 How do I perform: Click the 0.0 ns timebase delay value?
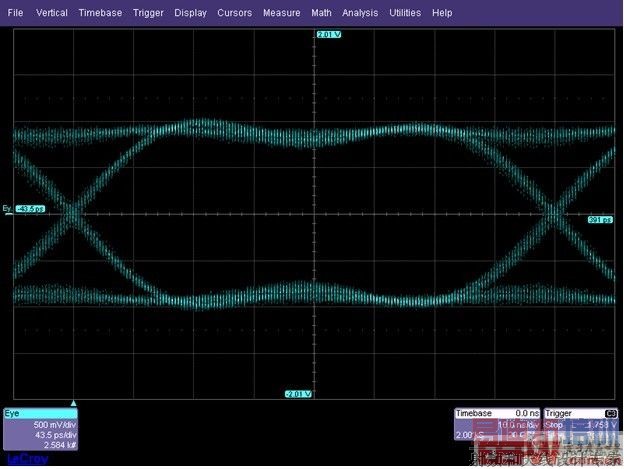pos(527,413)
